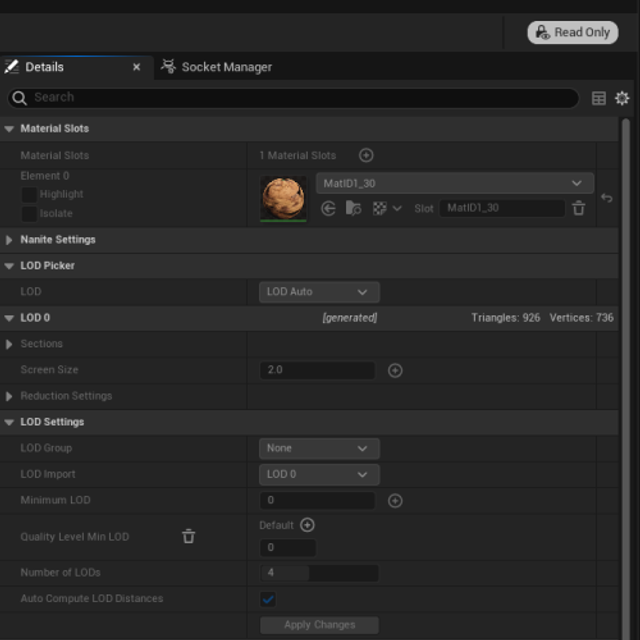Click the Minimum LOD value field
Screen dimensions: 640x640
317,500
